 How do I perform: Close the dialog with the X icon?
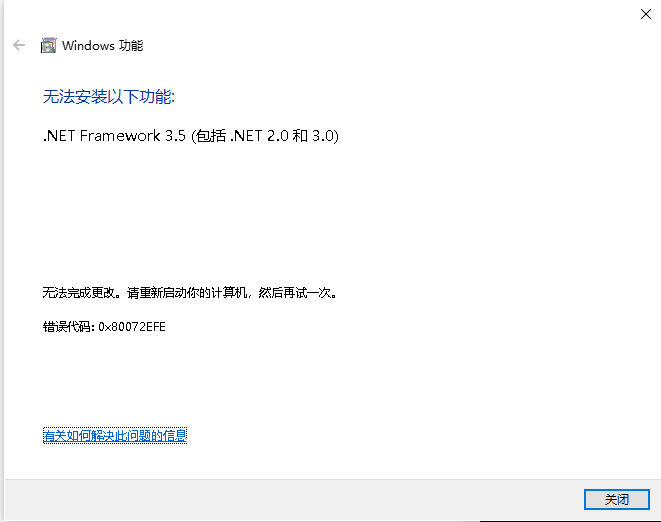[x=645, y=14]
